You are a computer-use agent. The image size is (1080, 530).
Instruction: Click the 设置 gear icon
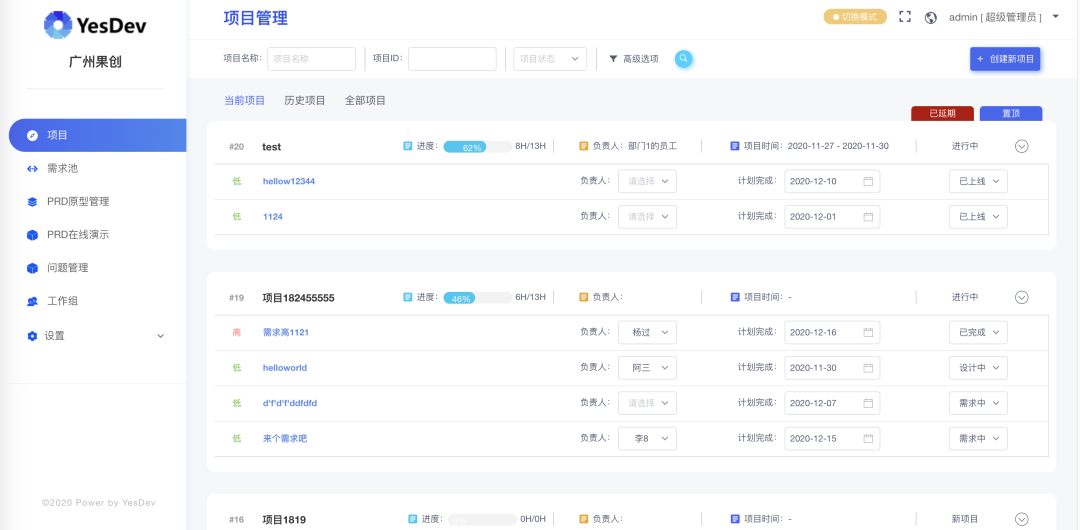tap(32, 336)
